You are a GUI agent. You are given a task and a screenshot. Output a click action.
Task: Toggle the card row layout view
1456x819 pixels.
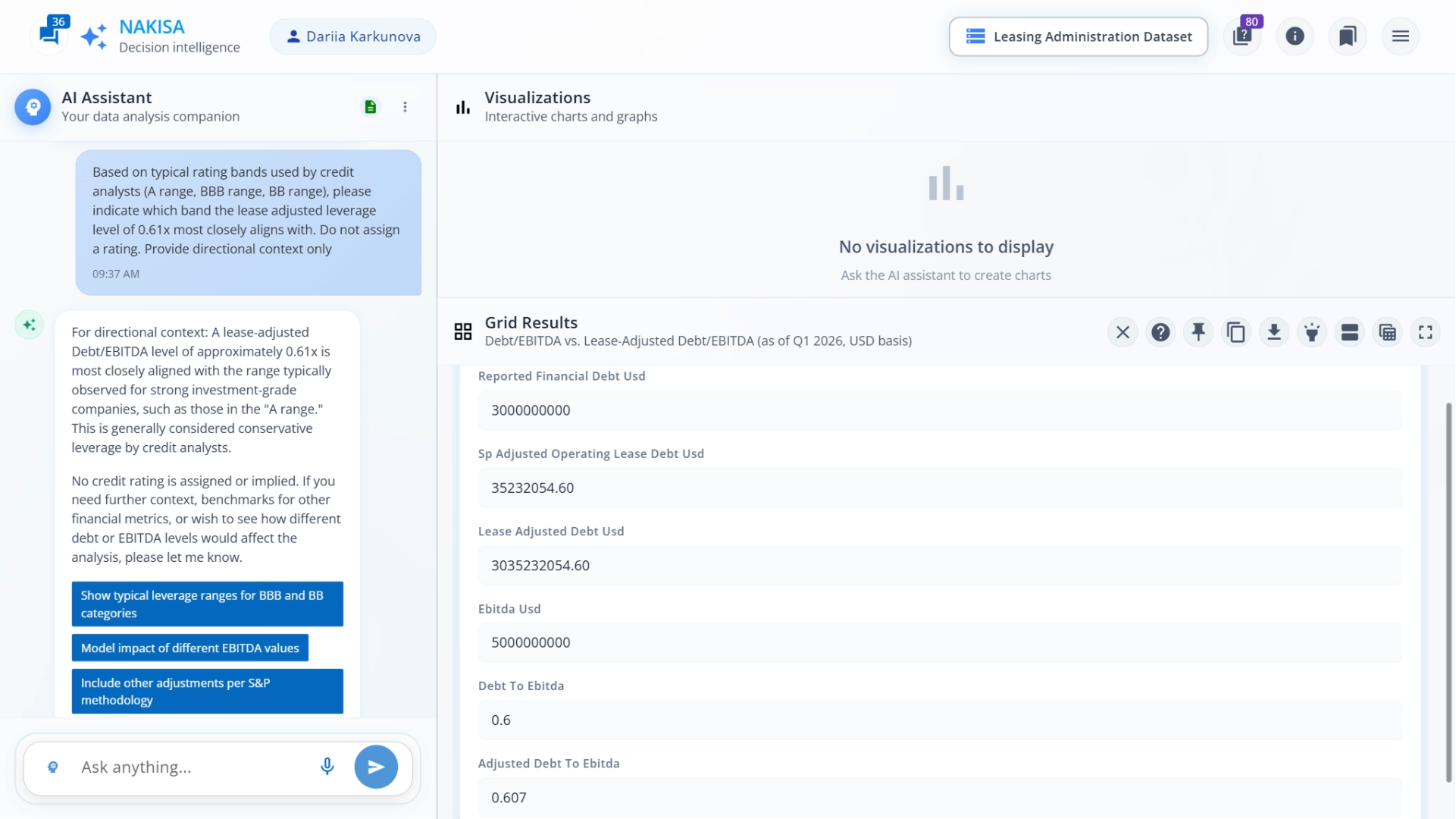(x=1350, y=332)
